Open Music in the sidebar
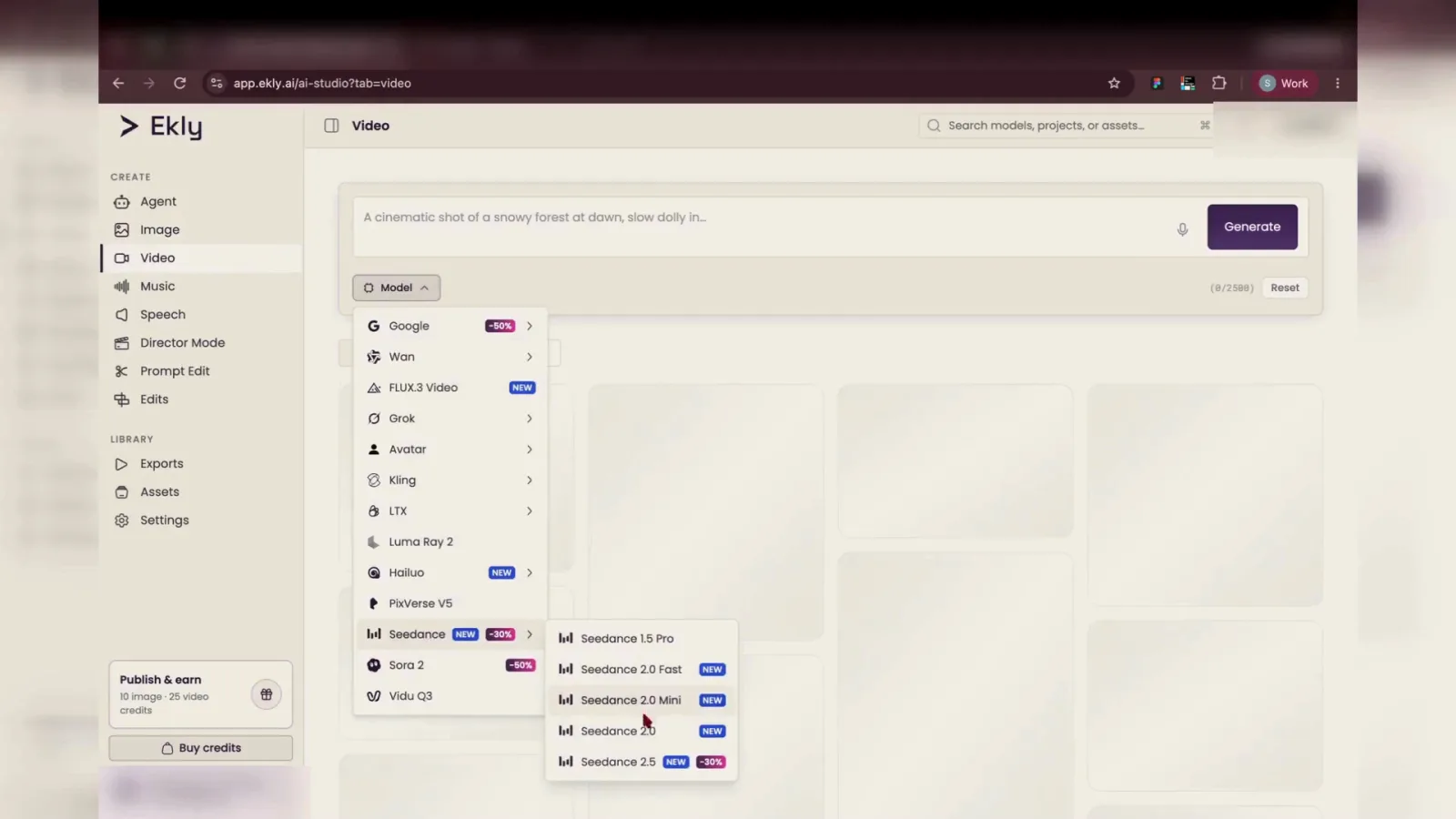Image resolution: width=1456 pixels, height=819 pixels. (x=201, y=286)
